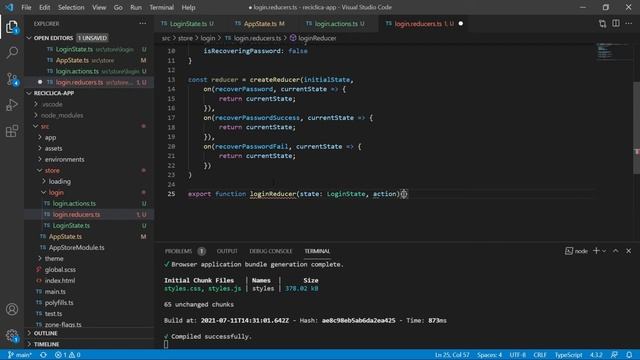Open the Extensions view

(x=12, y=131)
